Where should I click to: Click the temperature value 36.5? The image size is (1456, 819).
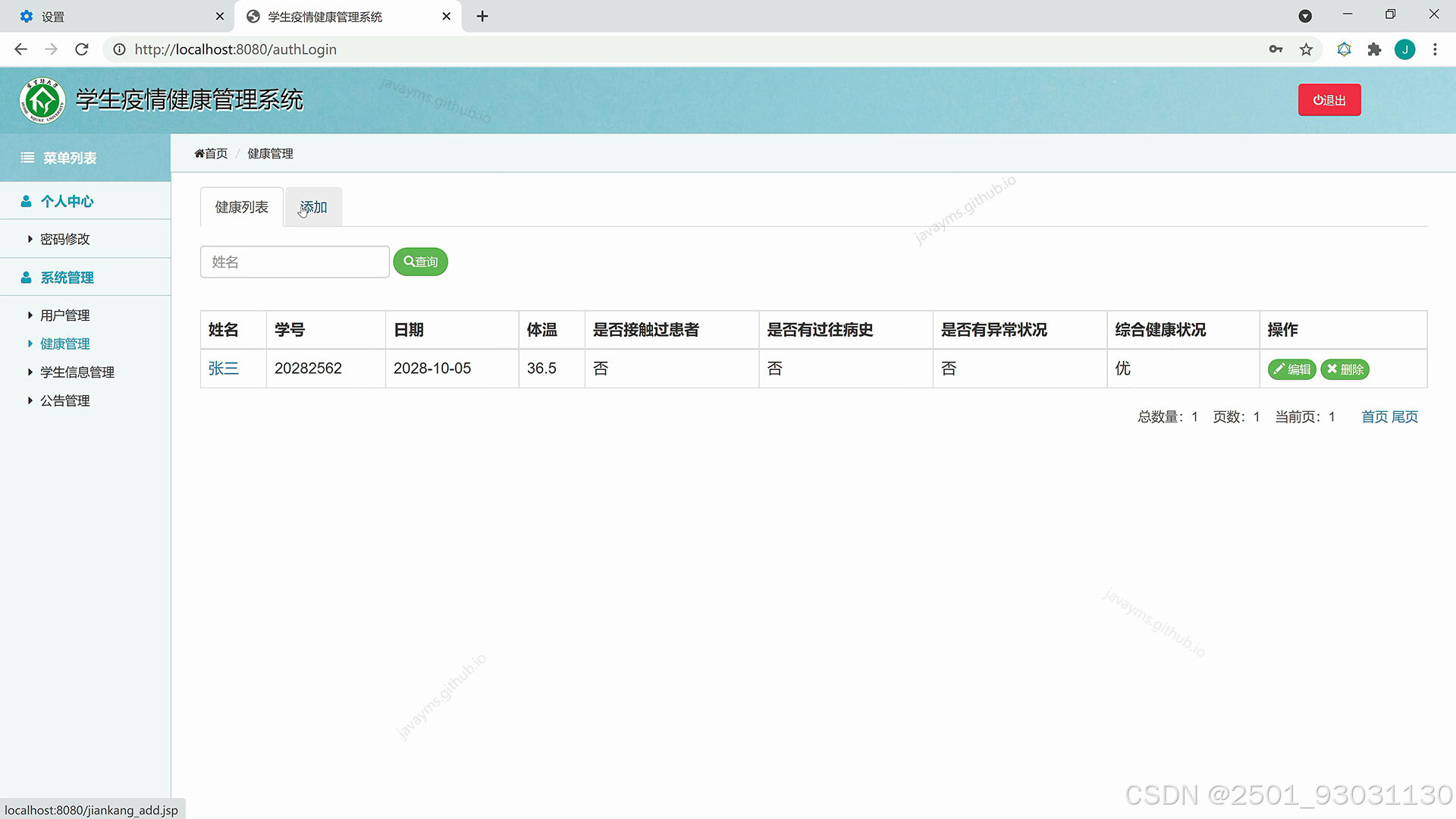coord(541,369)
